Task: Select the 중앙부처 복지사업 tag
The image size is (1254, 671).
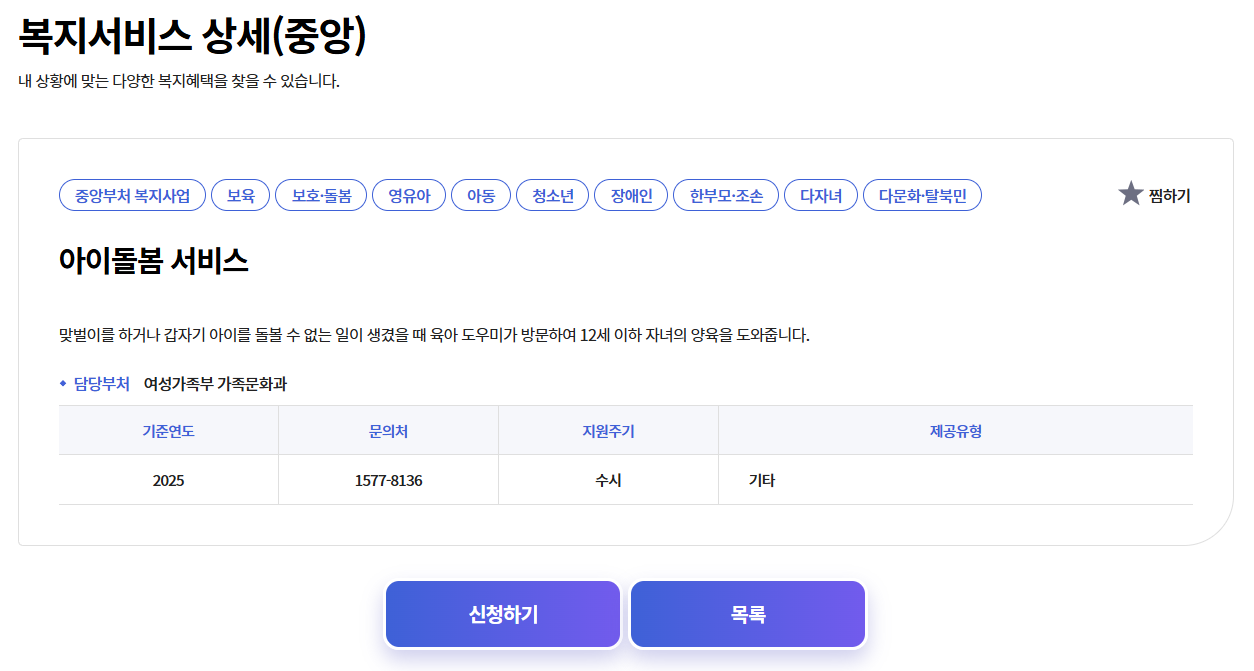Action: [132, 196]
